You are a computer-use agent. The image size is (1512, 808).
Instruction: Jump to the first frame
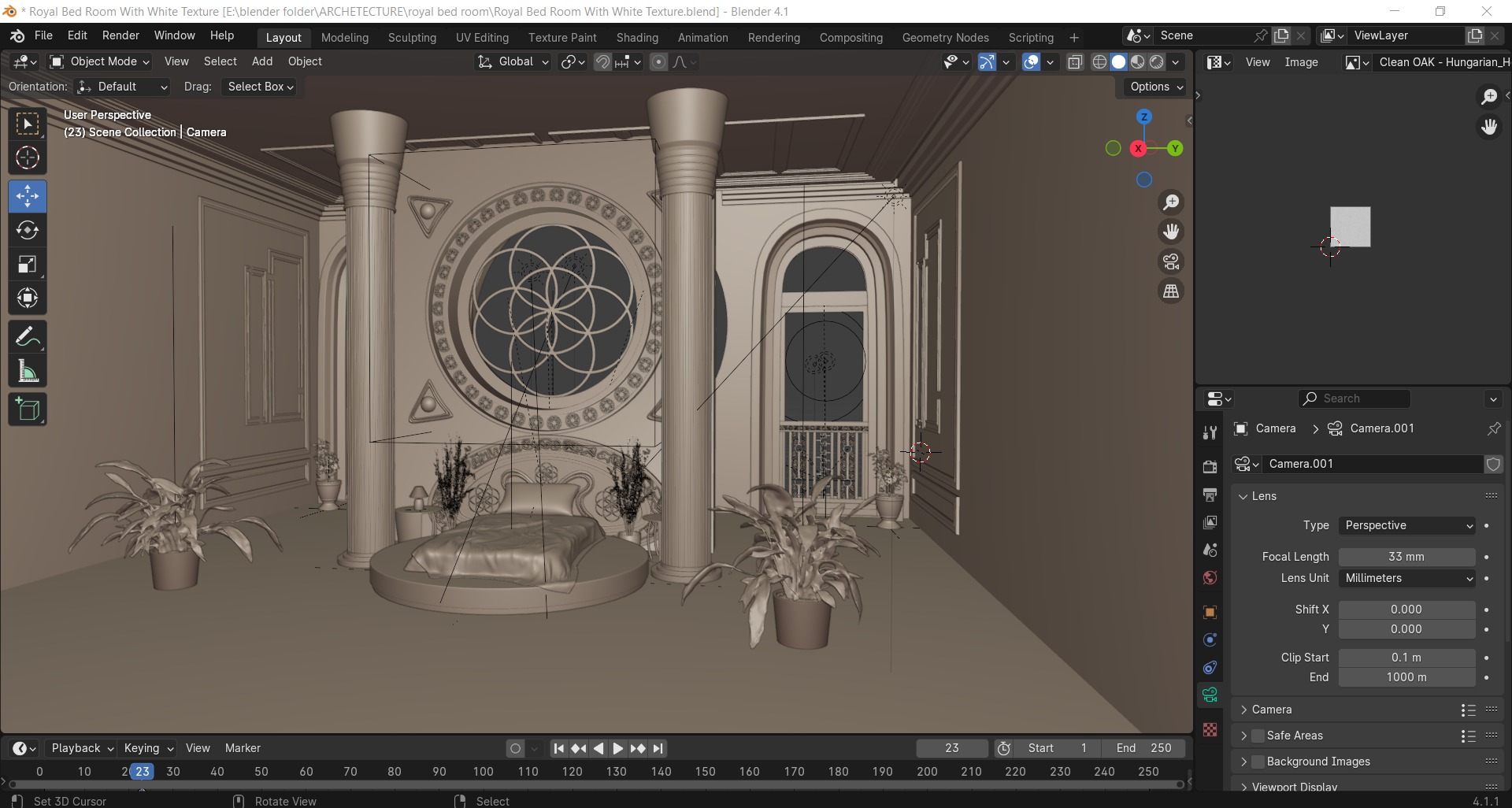[558, 748]
